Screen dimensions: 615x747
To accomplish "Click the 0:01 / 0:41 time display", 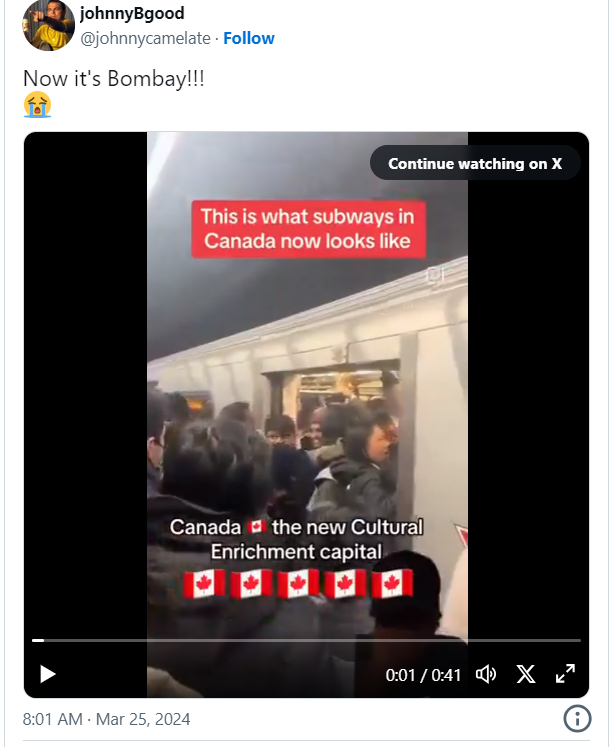I will (423, 675).
